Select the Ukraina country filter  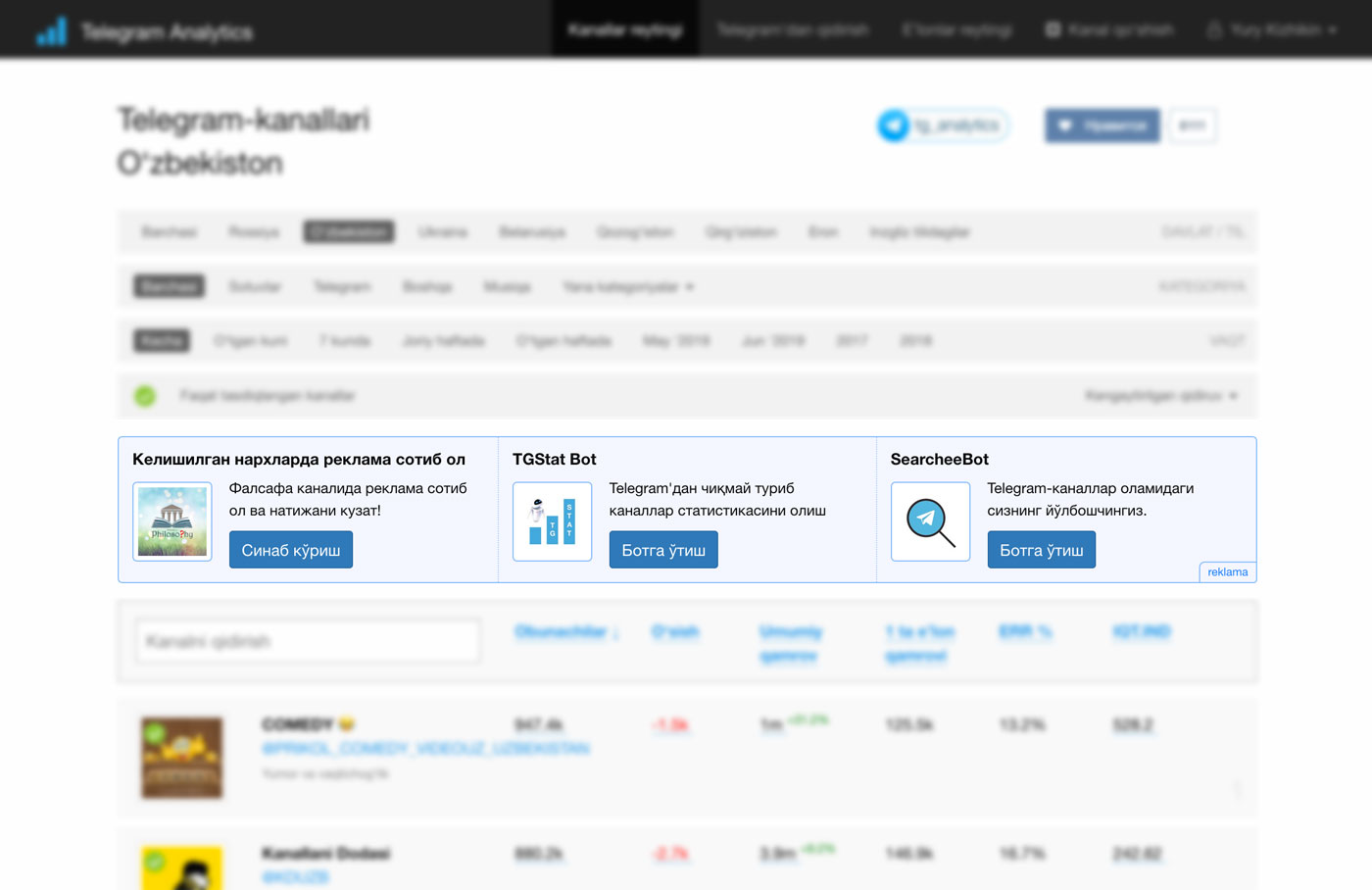[443, 232]
